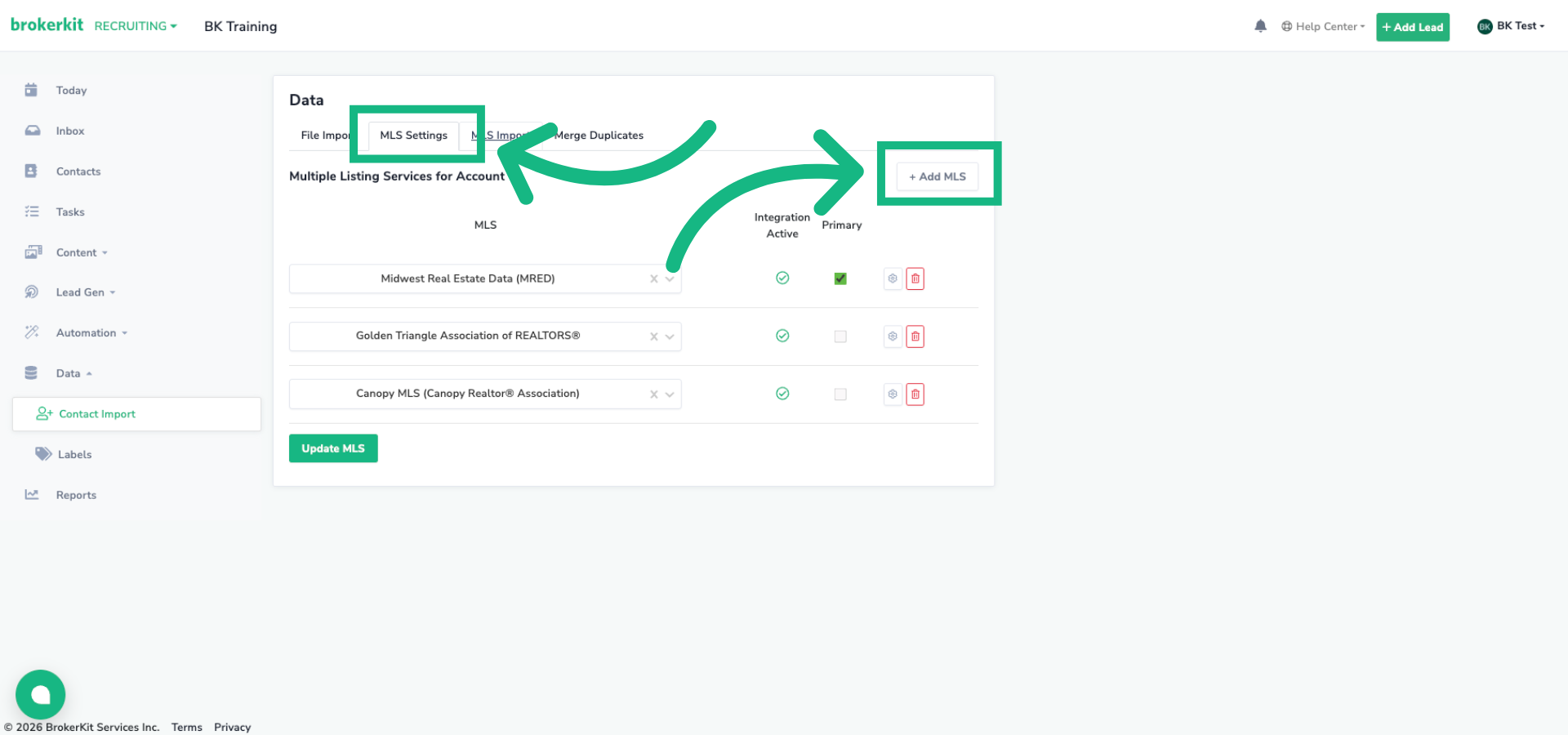The width and height of the screenshot is (1568, 735).
Task: Clear the Golden Triangle Association selection
Action: (x=653, y=336)
